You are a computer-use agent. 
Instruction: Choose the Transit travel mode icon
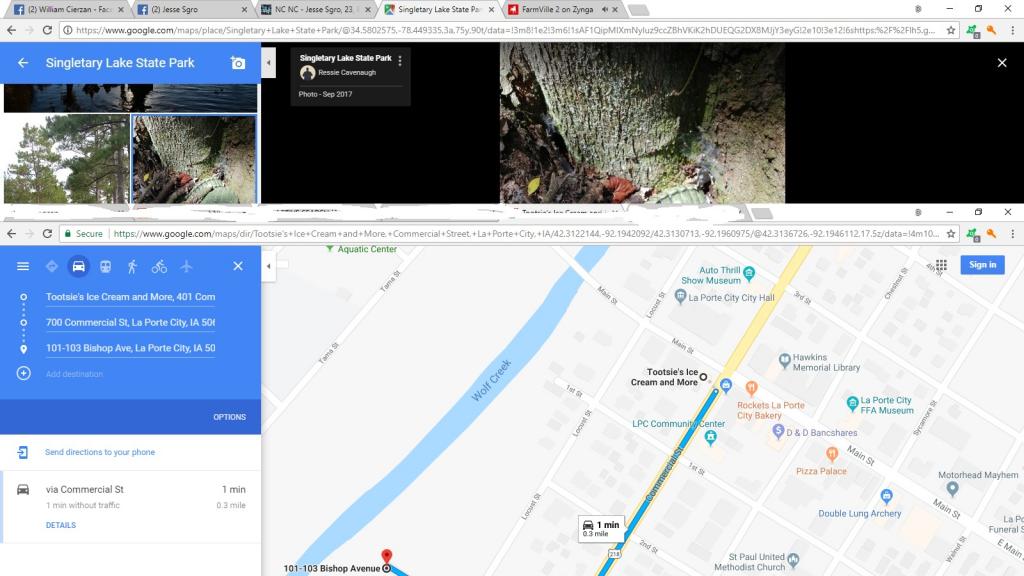tap(105, 266)
